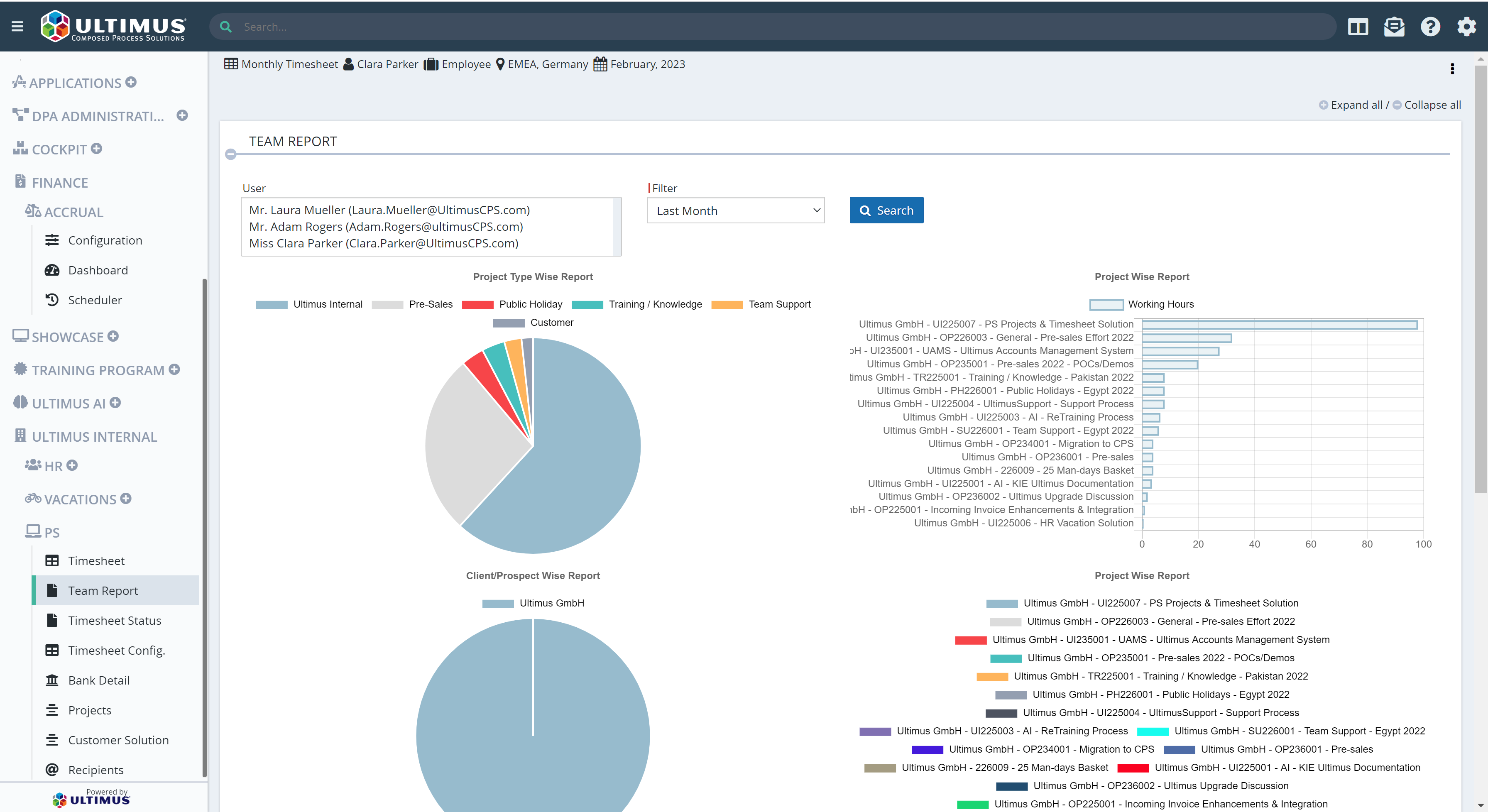Click the Scheduler history icon
This screenshot has width=1488, height=812.
coord(52,300)
